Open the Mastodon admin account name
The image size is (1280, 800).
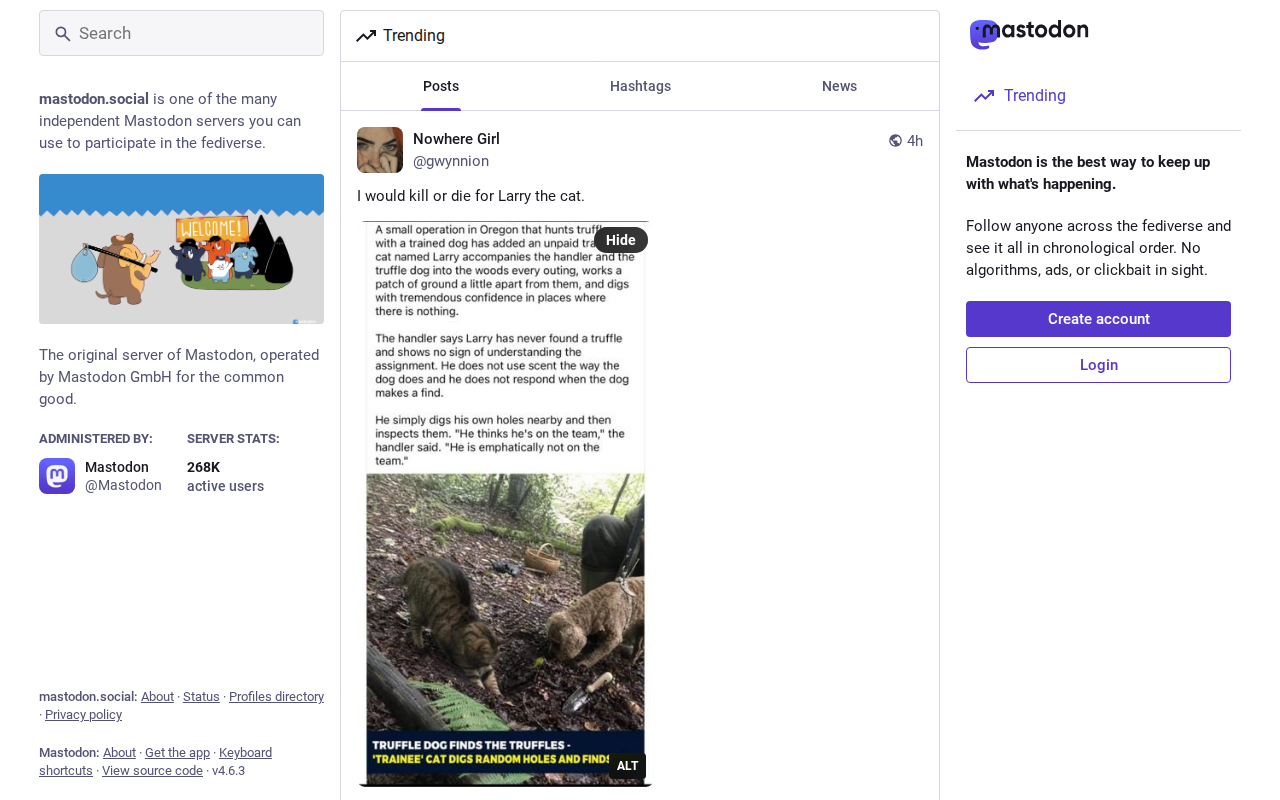(x=117, y=467)
